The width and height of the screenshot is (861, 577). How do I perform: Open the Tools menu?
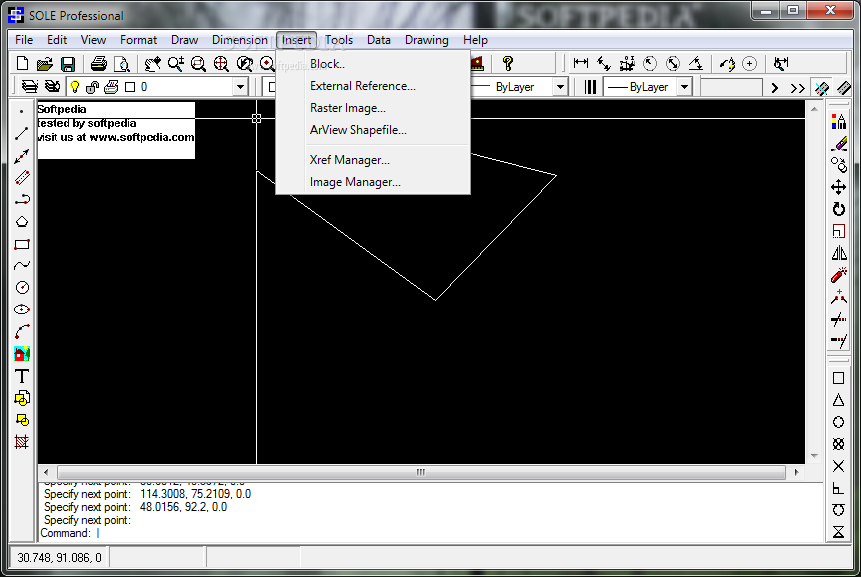click(339, 40)
